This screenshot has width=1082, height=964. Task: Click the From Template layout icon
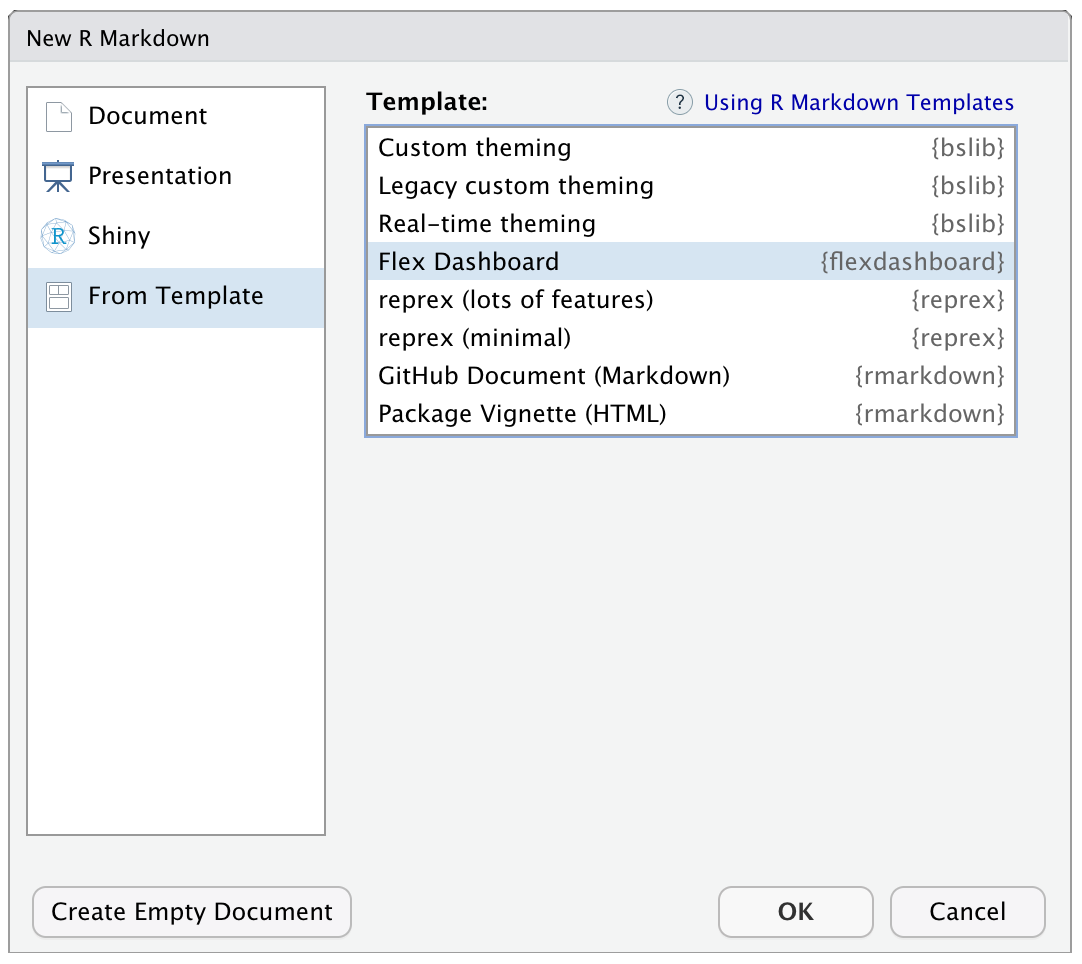point(59,297)
